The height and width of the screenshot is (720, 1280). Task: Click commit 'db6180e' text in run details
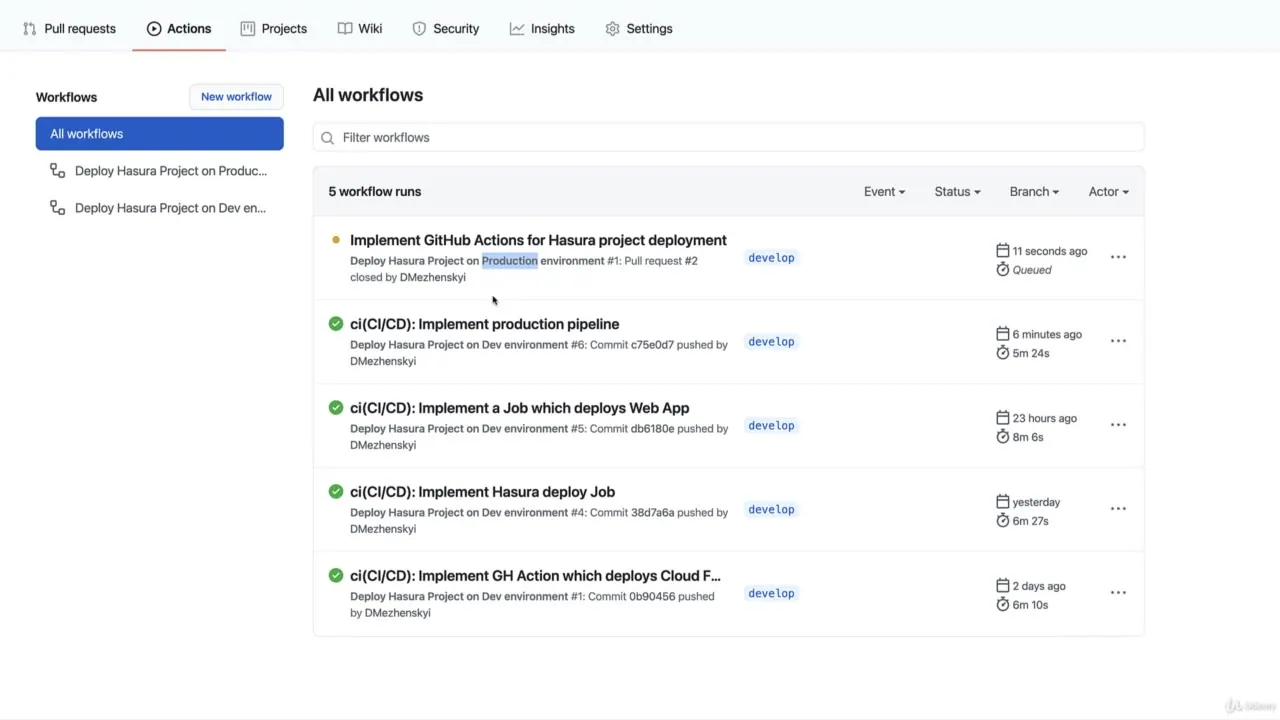point(653,429)
